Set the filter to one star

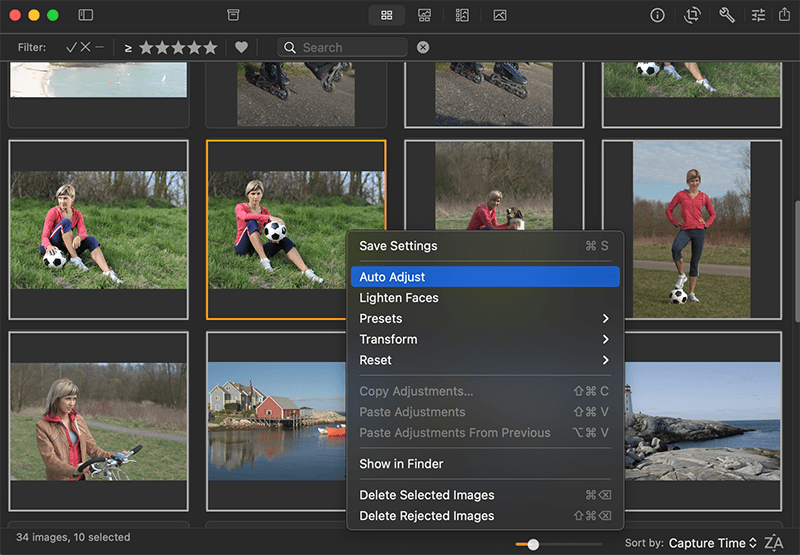146,47
